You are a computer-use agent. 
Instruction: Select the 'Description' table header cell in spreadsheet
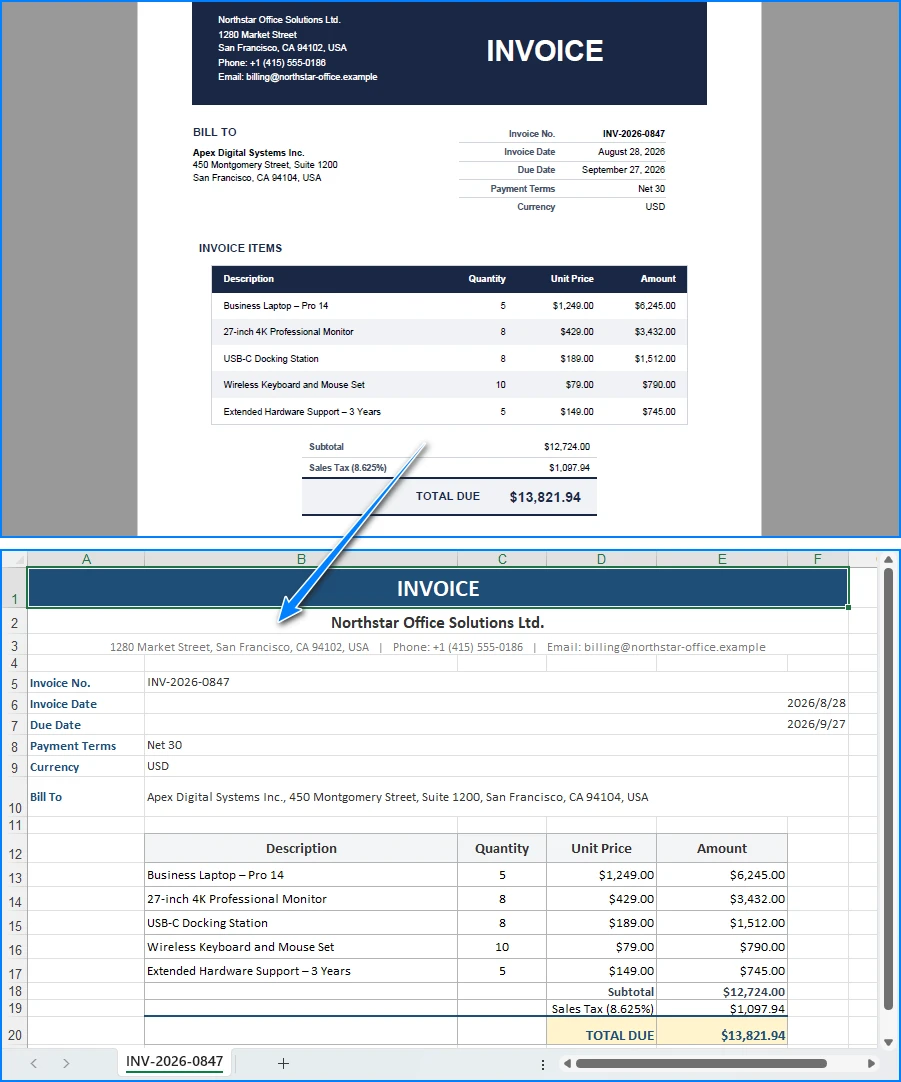click(x=301, y=849)
